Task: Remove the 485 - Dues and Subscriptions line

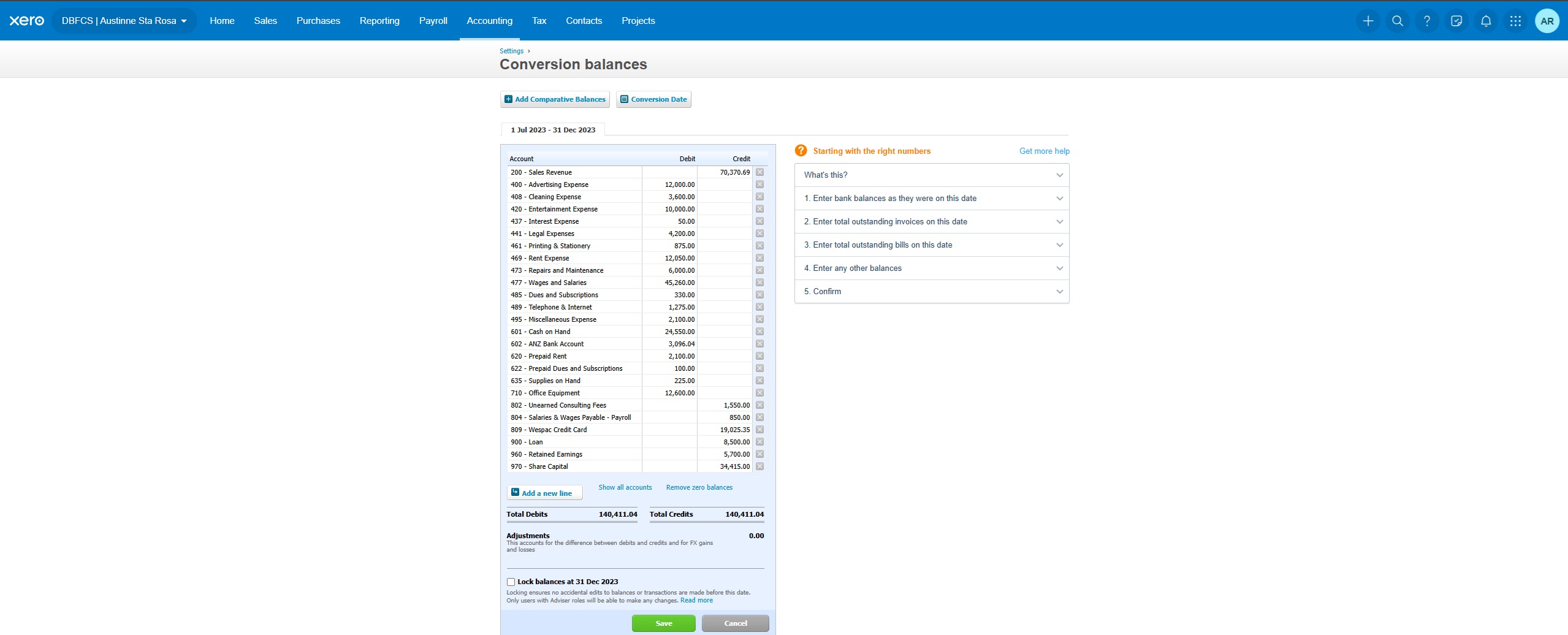Action: [x=759, y=295]
